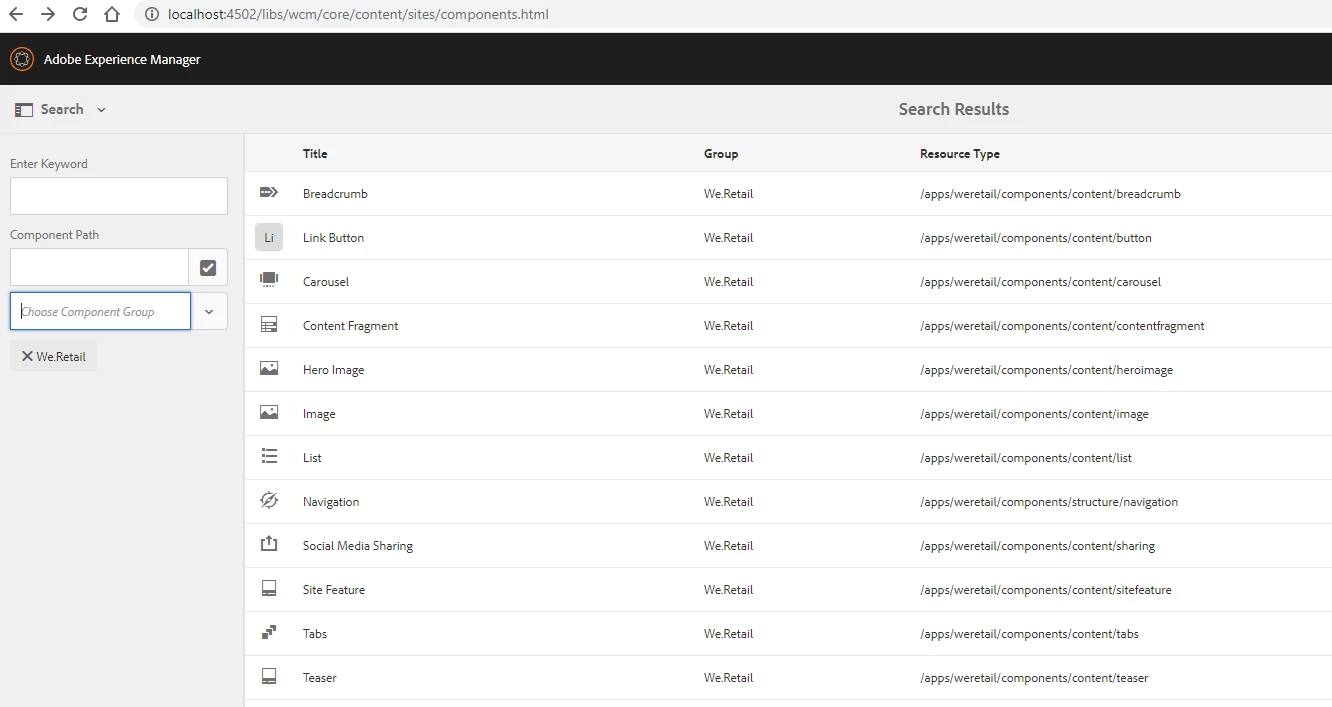Open the Navigation component title
Image resolution: width=1332 pixels, height=707 pixels.
click(x=331, y=501)
